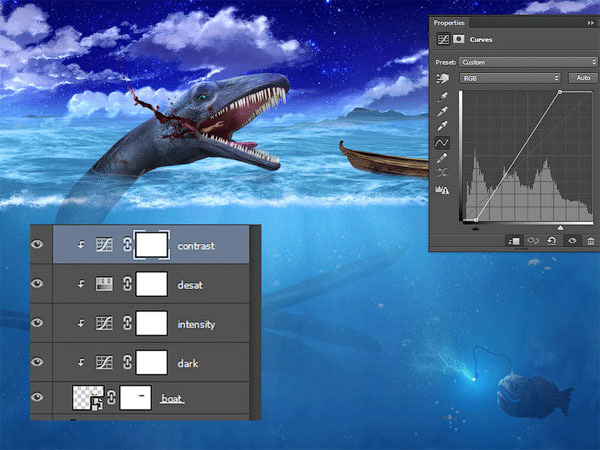Select the intensity layer mask thumbnail

click(152, 323)
